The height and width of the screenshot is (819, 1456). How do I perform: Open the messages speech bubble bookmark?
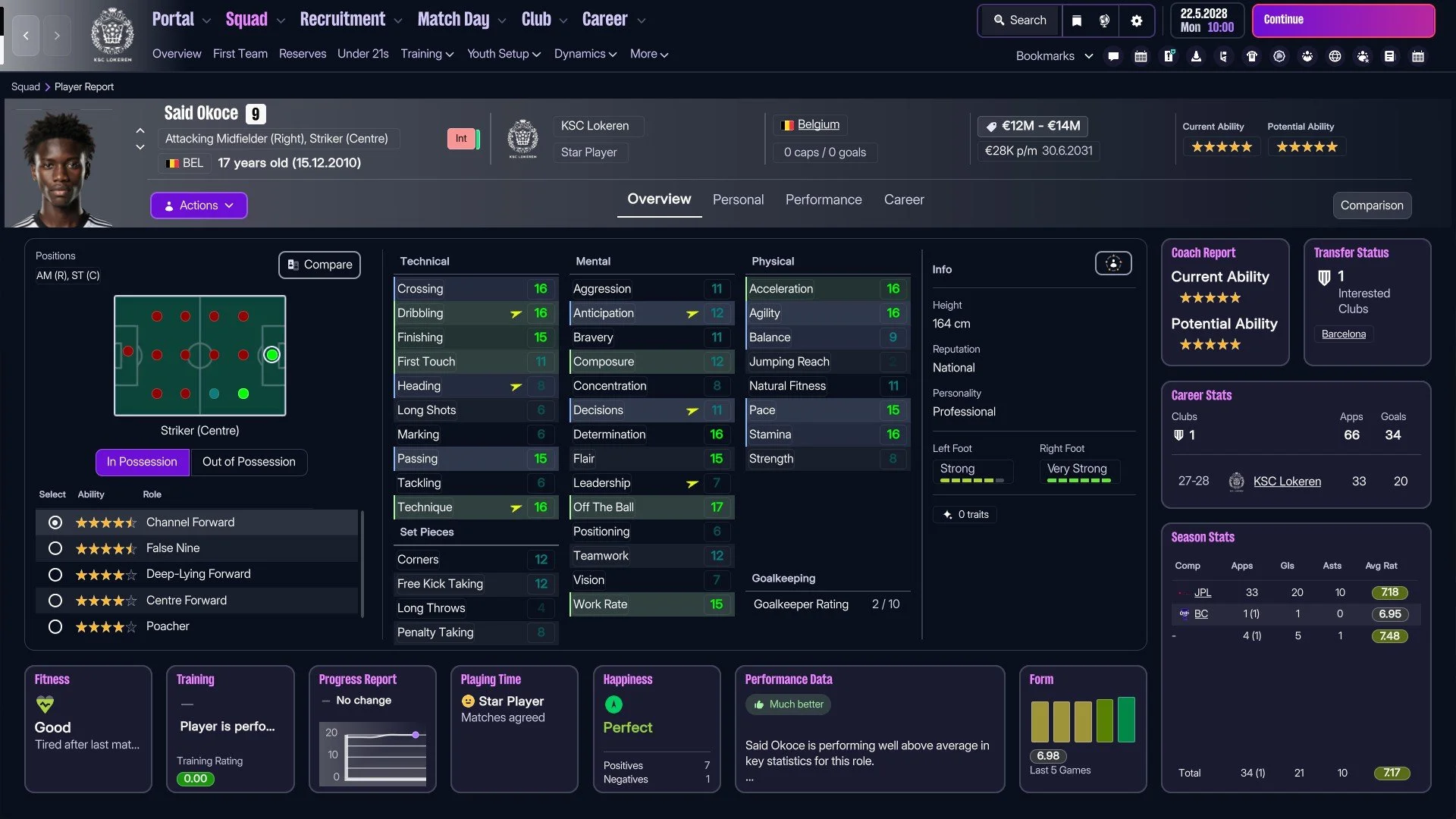pos(1113,56)
